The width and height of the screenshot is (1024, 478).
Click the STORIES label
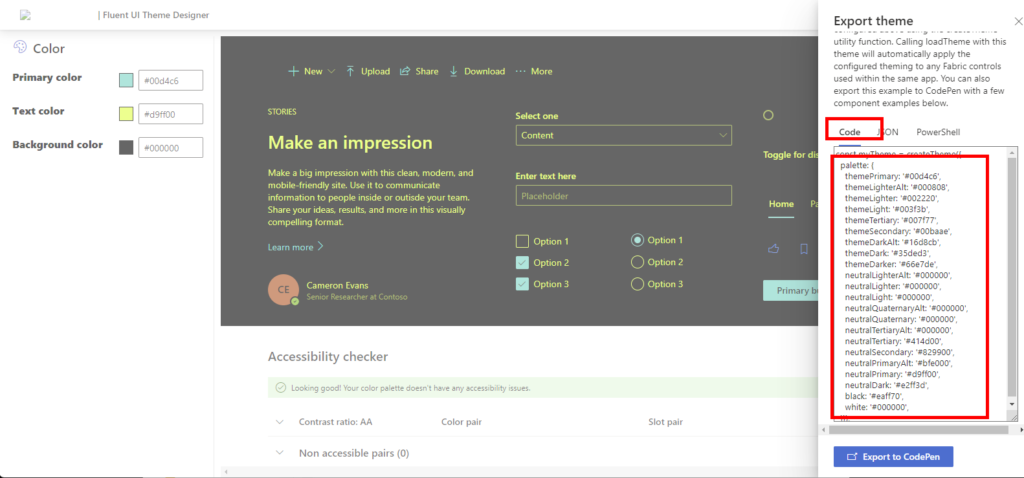pos(281,112)
